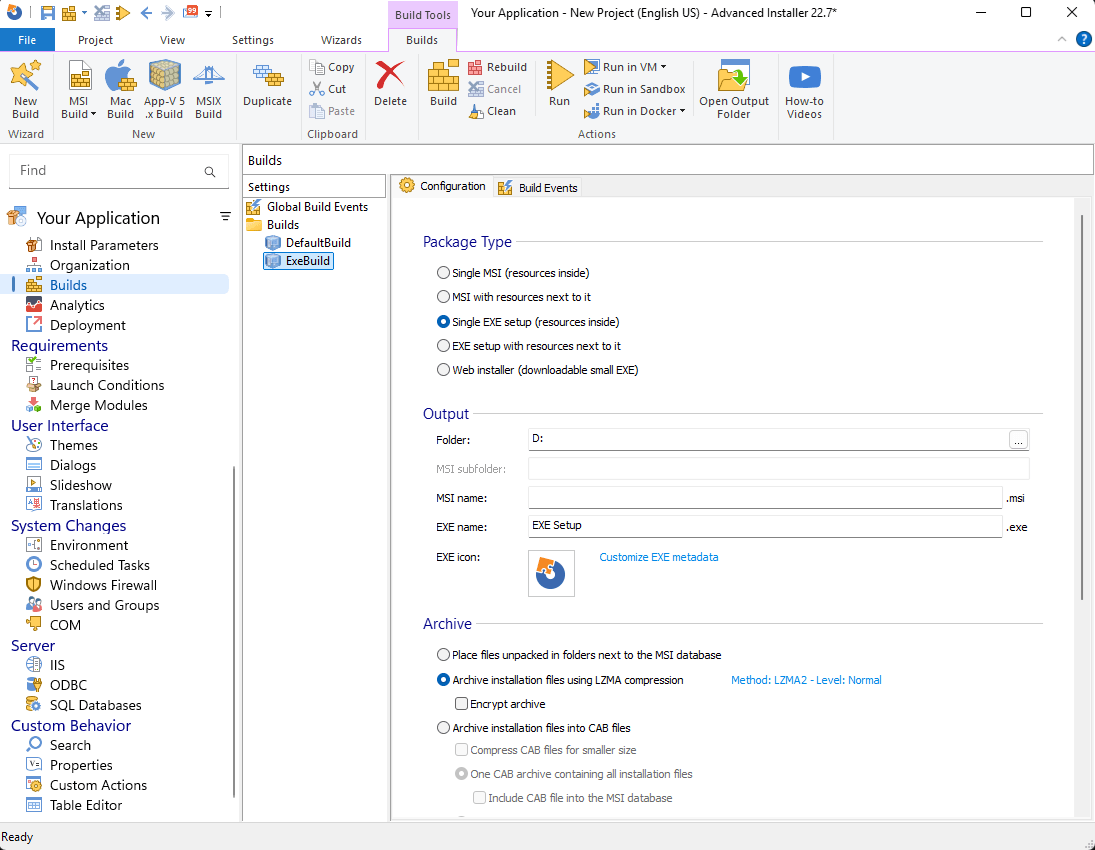Screen dimensions: 1095x850
Task: Click the Customize EXE metadata link
Action: (658, 557)
